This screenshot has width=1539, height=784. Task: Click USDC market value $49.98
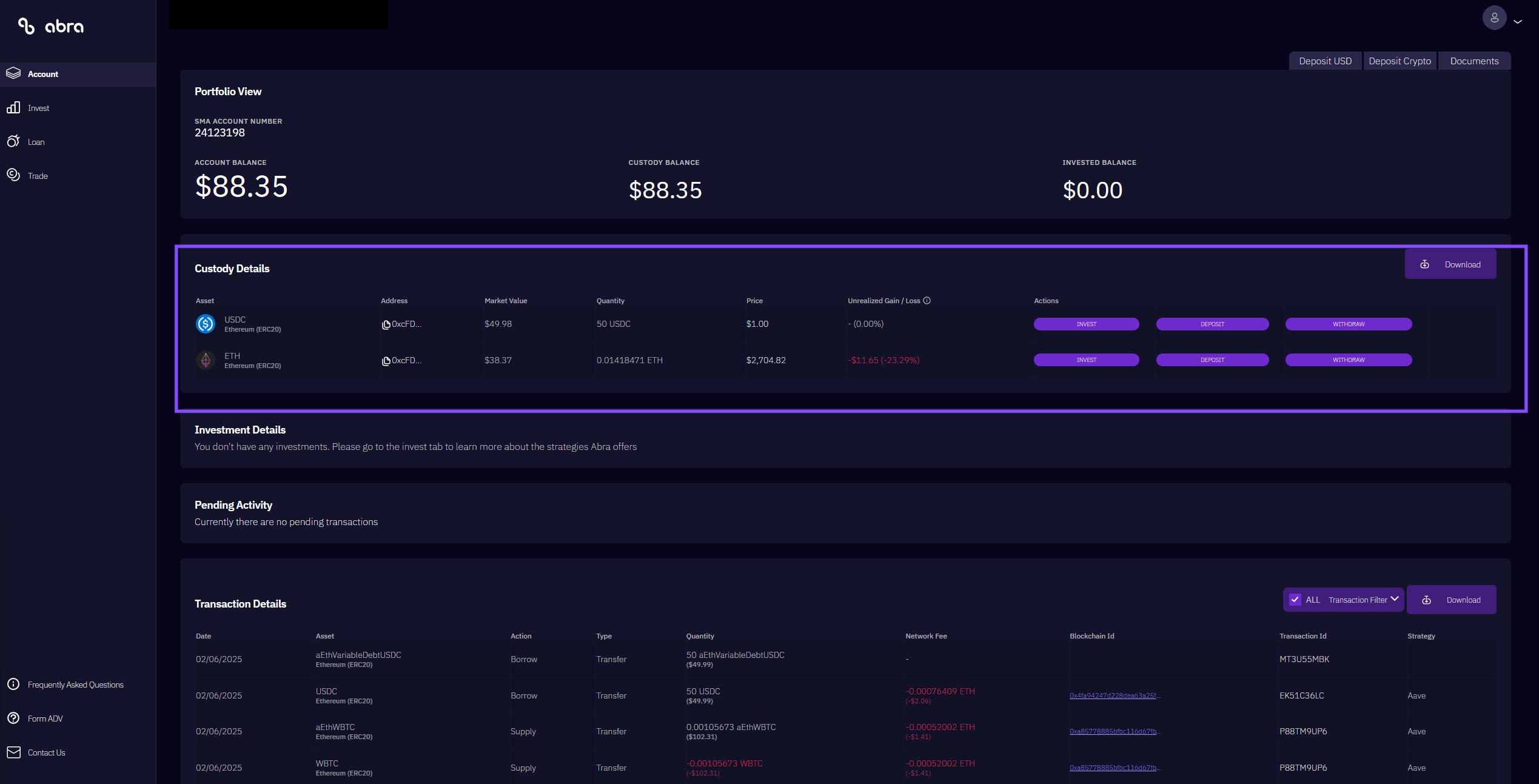click(498, 324)
